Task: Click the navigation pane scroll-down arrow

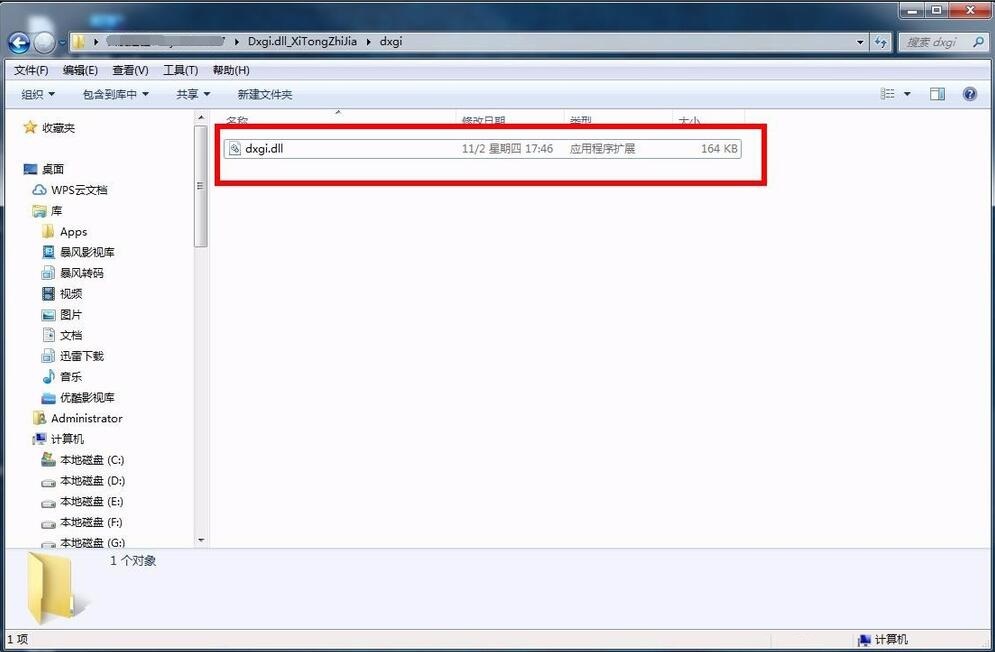Action: pos(201,541)
